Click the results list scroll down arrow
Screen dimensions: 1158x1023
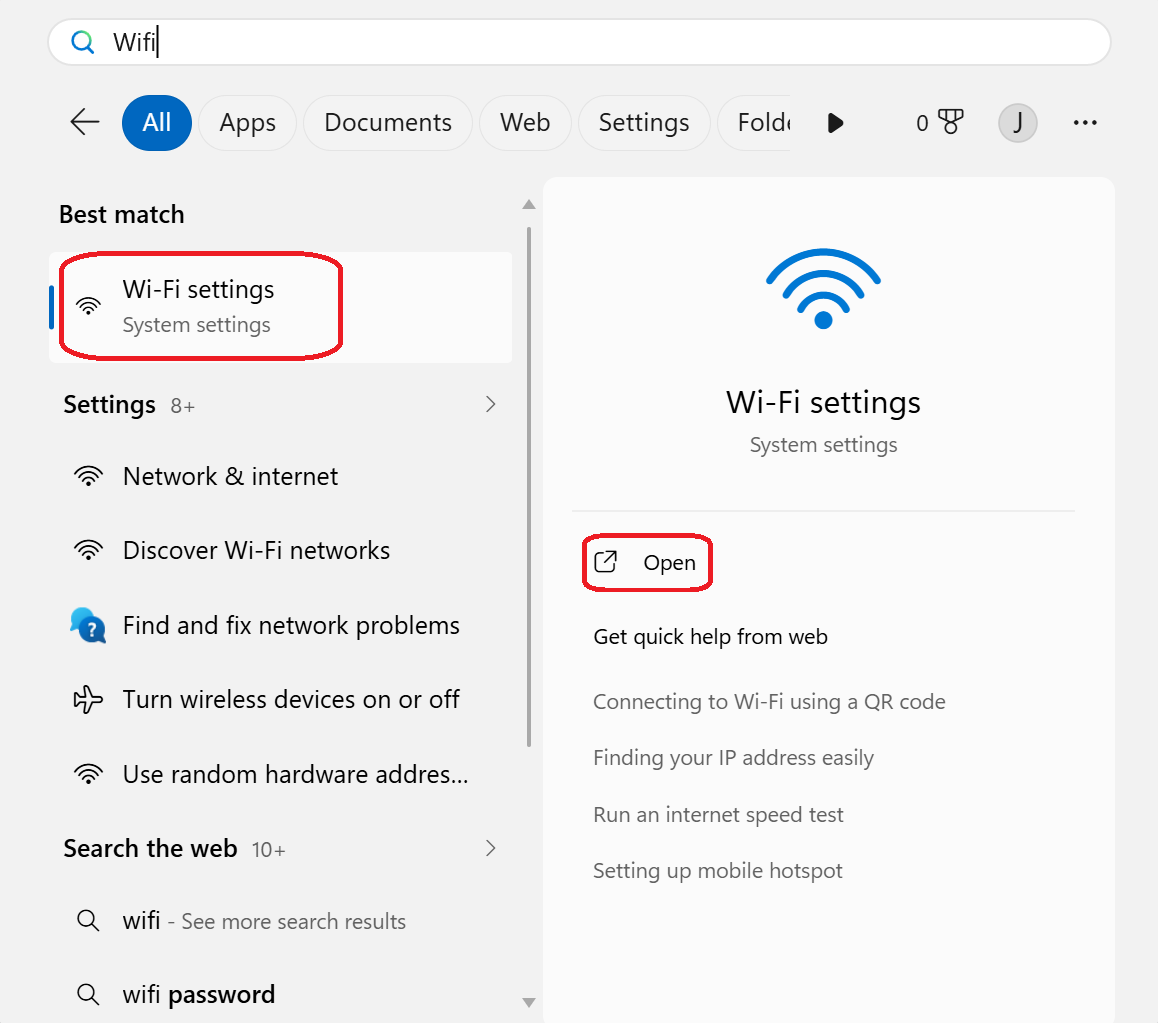pyautogui.click(x=529, y=1002)
